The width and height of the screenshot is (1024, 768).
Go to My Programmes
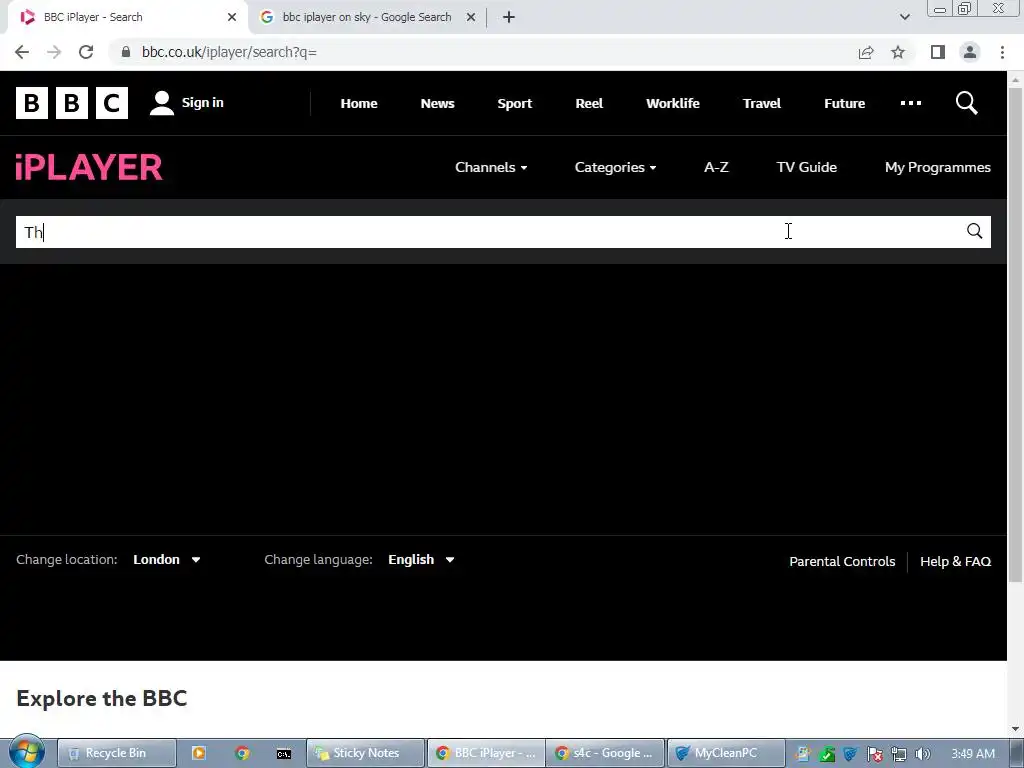tap(938, 167)
